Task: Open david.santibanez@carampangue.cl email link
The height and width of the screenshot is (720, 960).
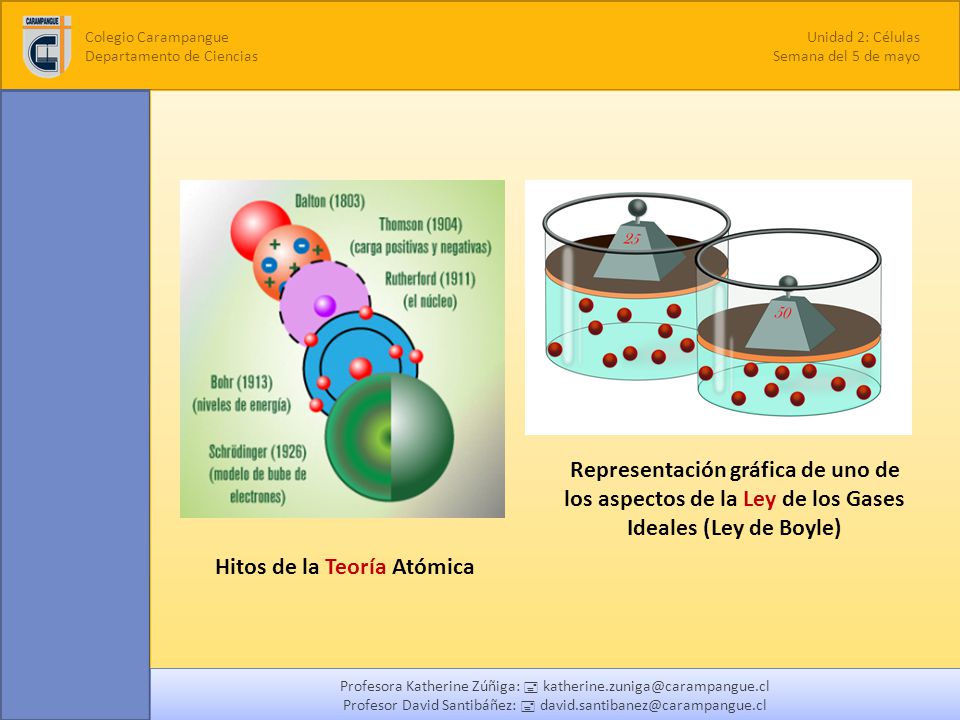Action: pyautogui.click(x=653, y=705)
